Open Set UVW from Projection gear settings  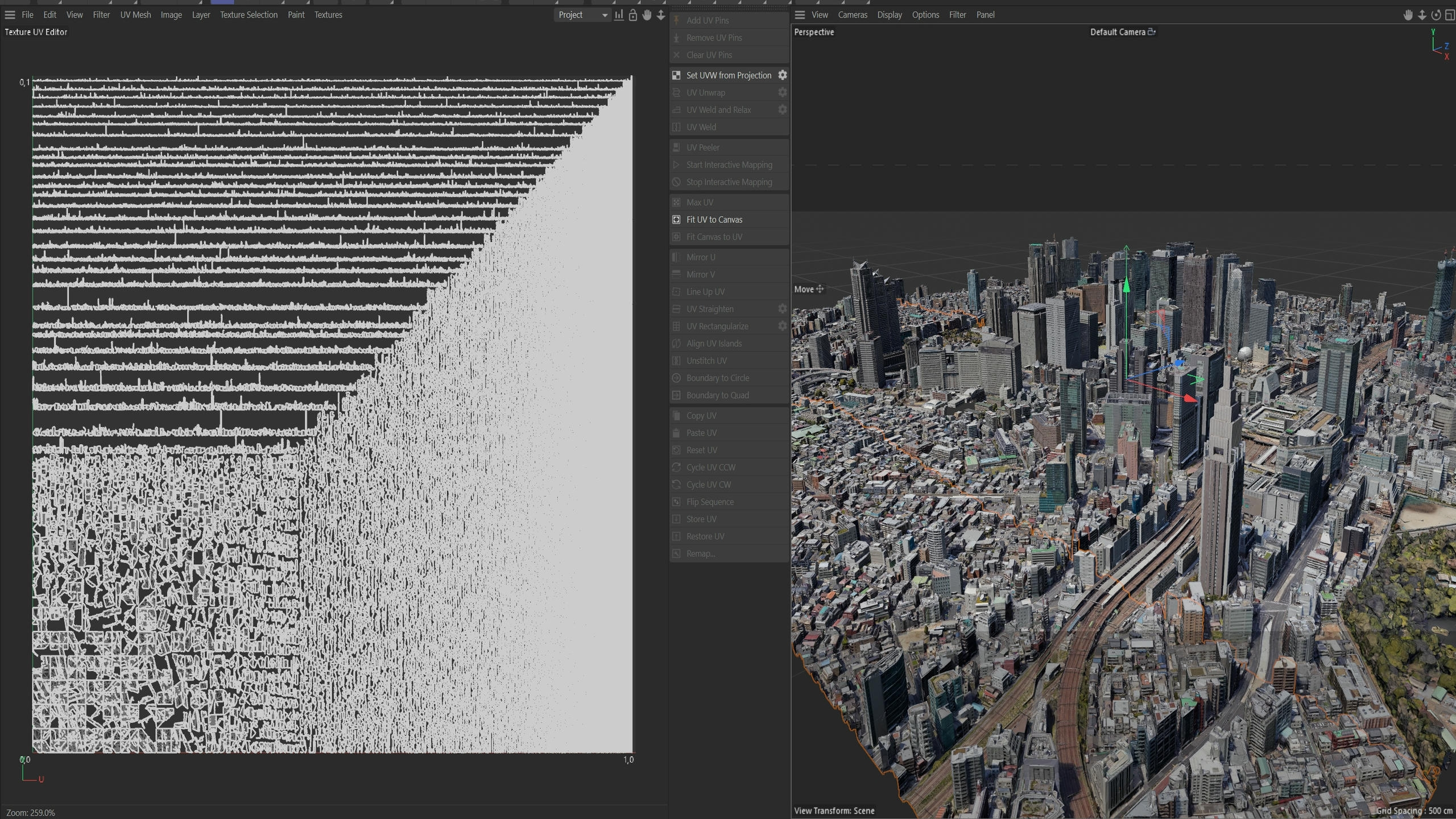click(x=783, y=75)
